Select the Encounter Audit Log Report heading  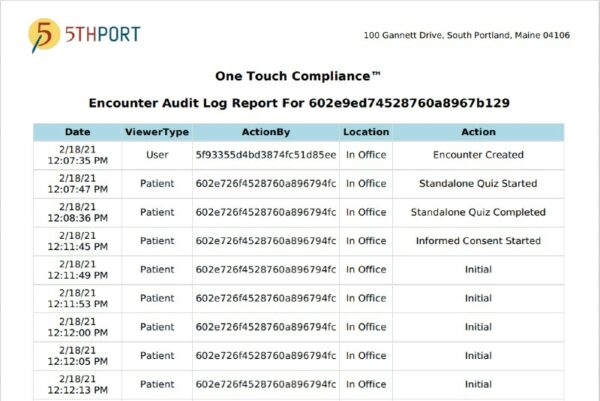pos(299,103)
